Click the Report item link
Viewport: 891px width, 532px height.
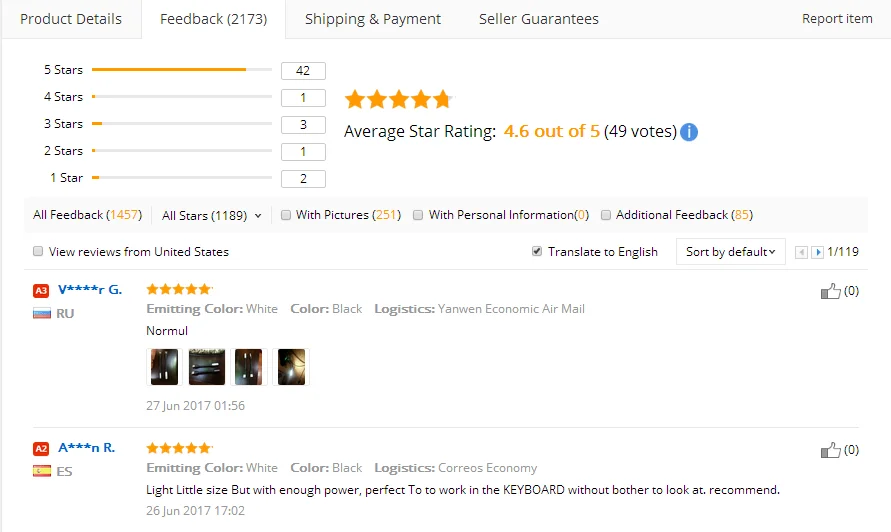pyautogui.click(x=837, y=19)
